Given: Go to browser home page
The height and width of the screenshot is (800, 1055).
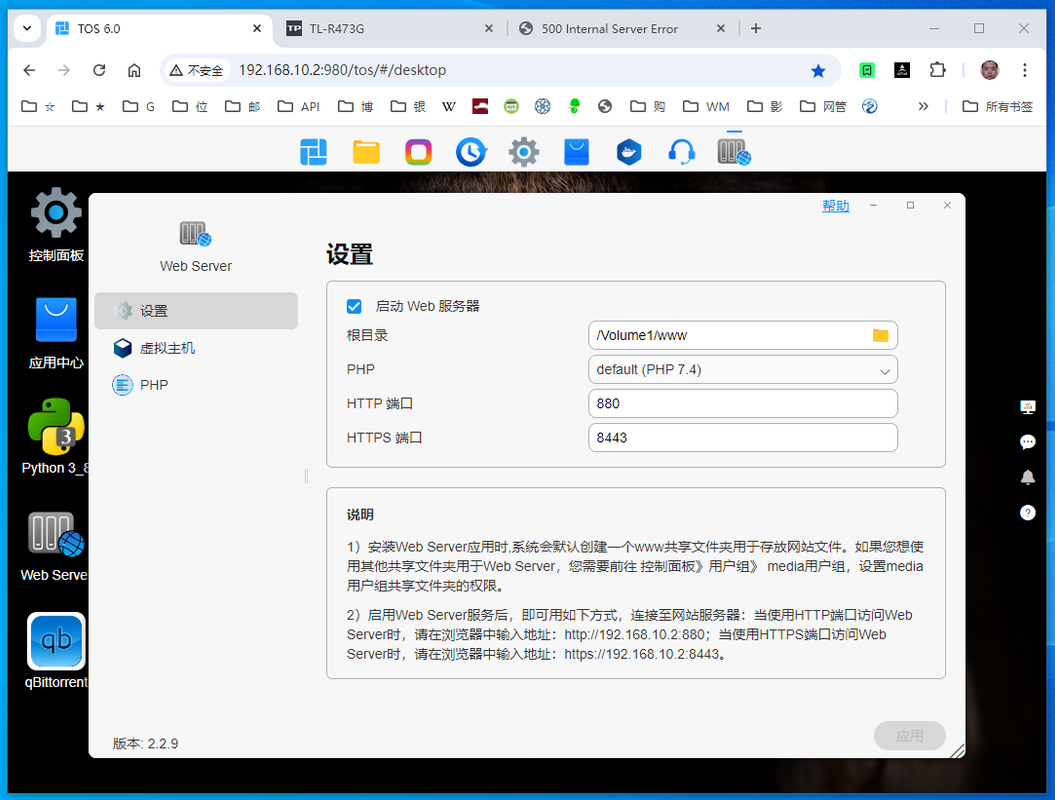Looking at the screenshot, I should click(x=135, y=70).
